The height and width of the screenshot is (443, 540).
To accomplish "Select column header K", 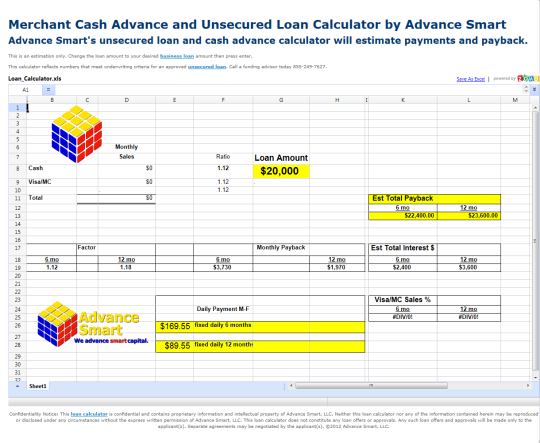I will click(403, 100).
